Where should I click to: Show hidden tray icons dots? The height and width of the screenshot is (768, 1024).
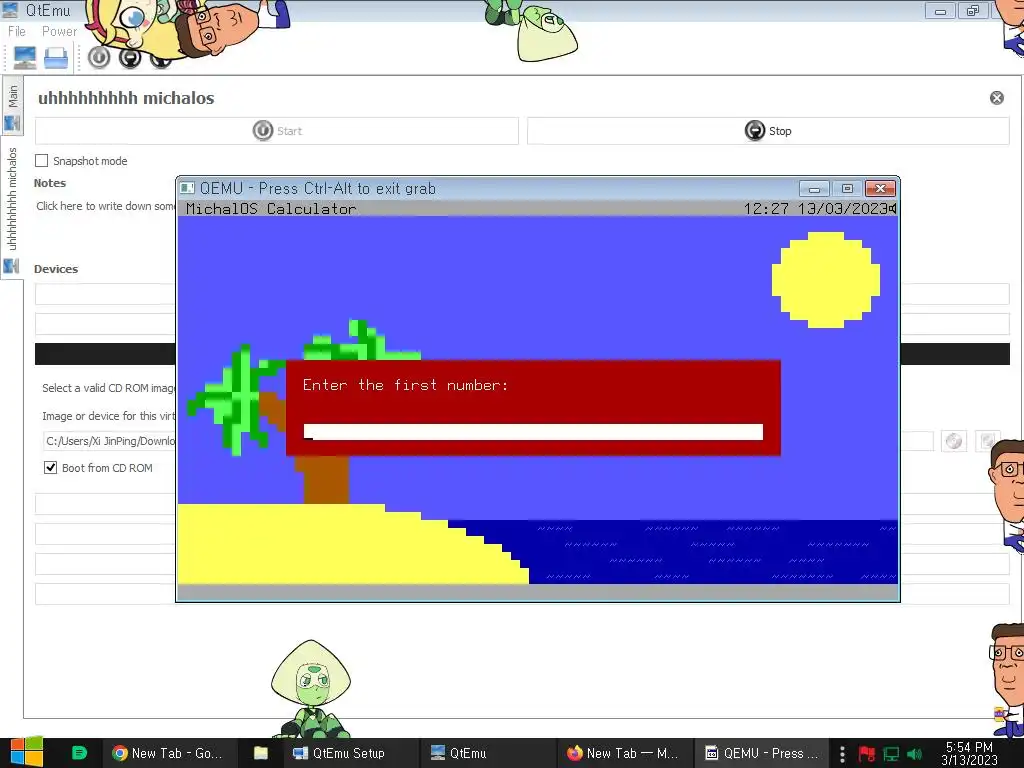[x=842, y=754]
